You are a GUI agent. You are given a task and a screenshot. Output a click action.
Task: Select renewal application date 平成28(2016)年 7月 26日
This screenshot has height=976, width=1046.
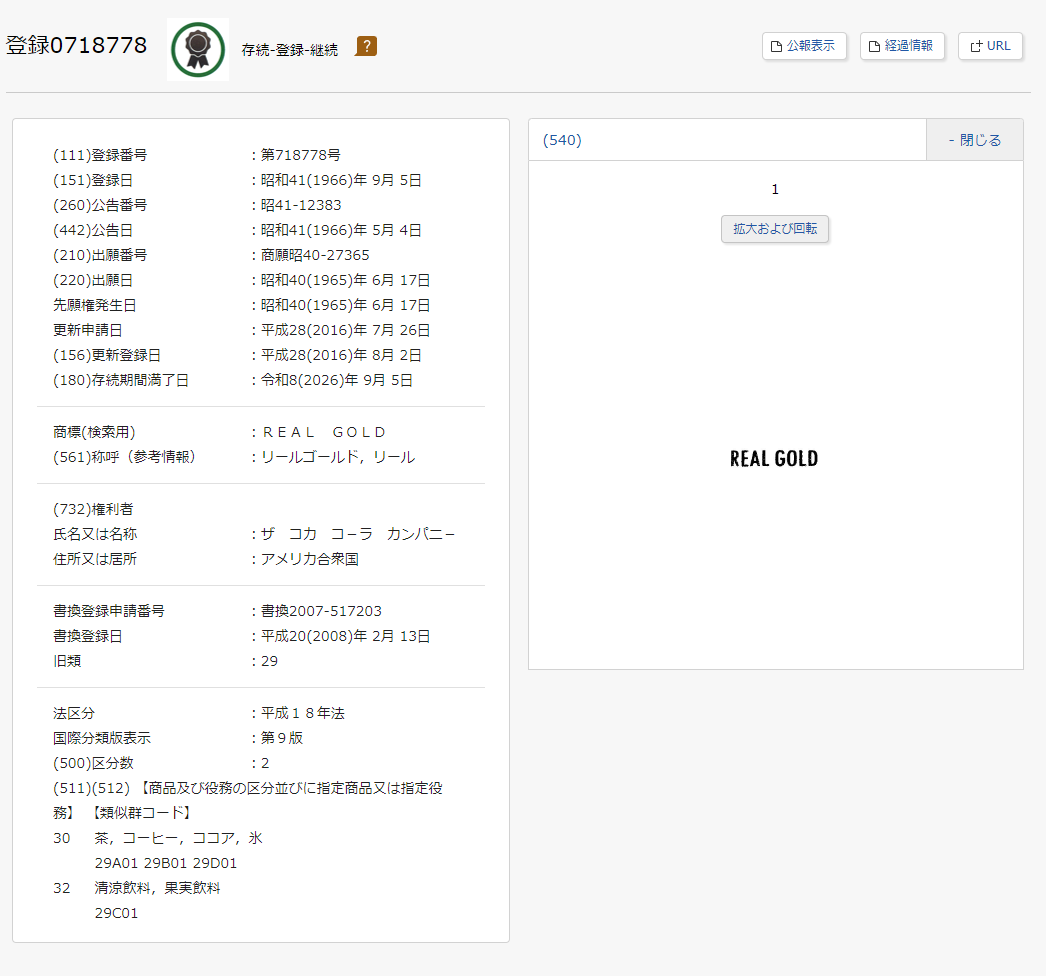point(345,330)
